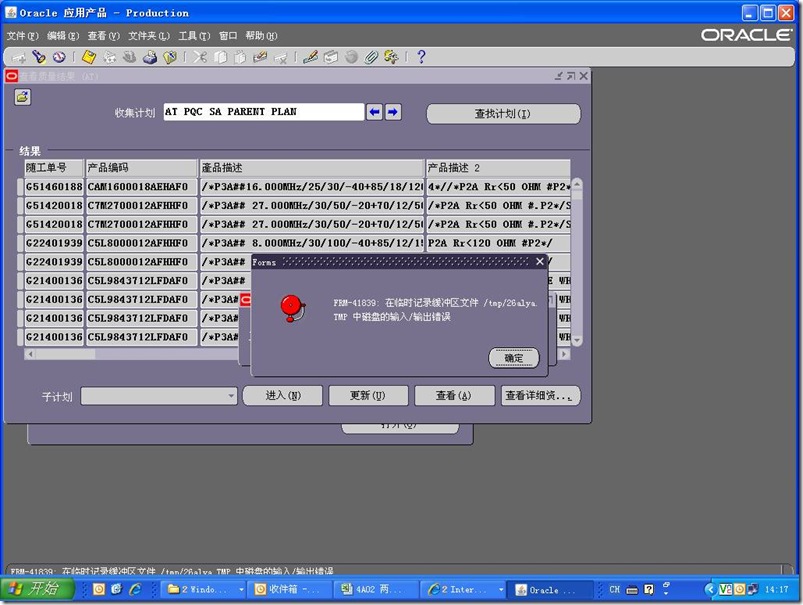Click the Show Navigator toolbar icon

(59, 57)
